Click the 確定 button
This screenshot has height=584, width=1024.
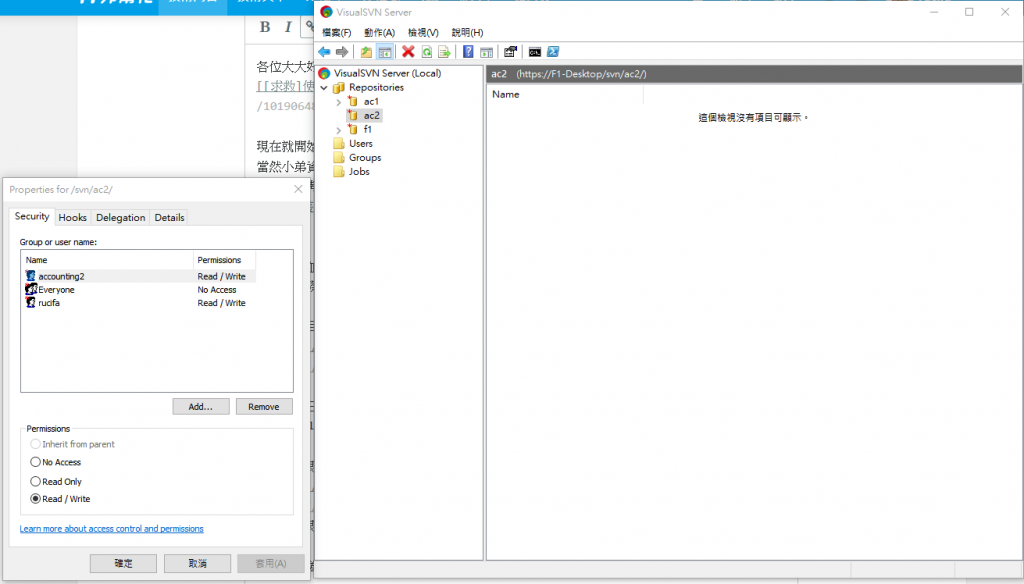[123, 563]
